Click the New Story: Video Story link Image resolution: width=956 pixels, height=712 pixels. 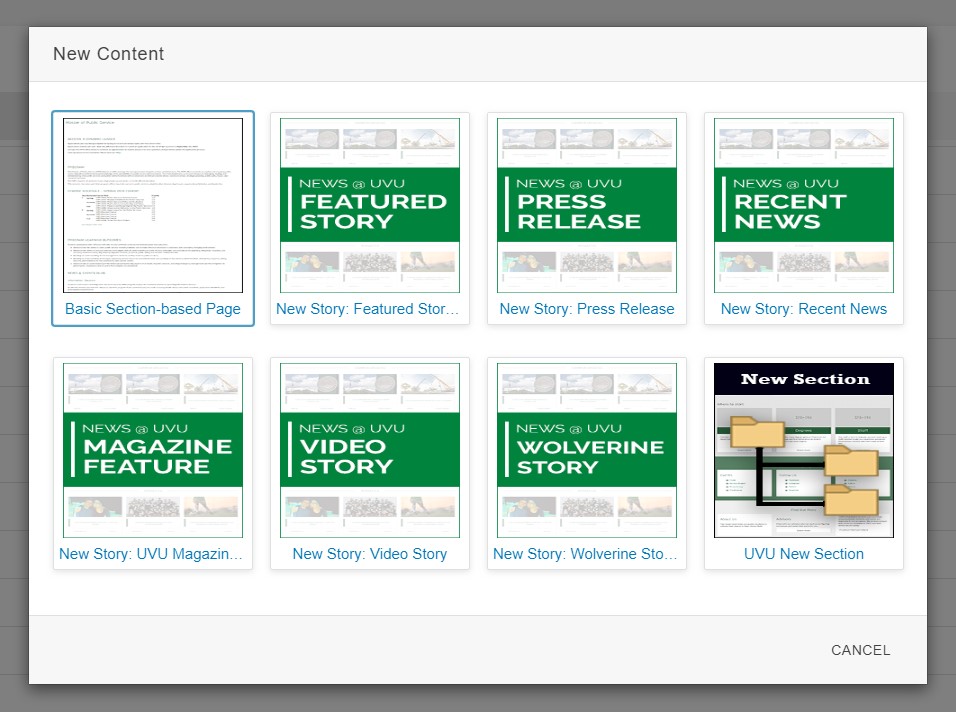coord(370,554)
